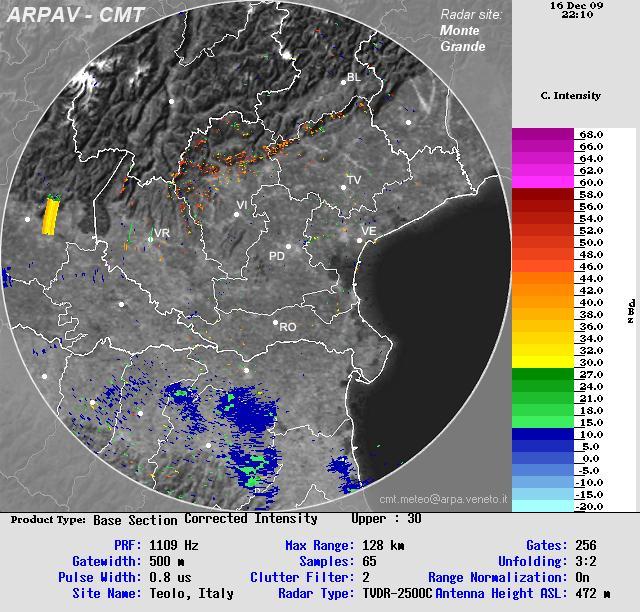Open the cmt.meteo@arpa.veneto.it email link
640x612 pixels.
[443, 498]
